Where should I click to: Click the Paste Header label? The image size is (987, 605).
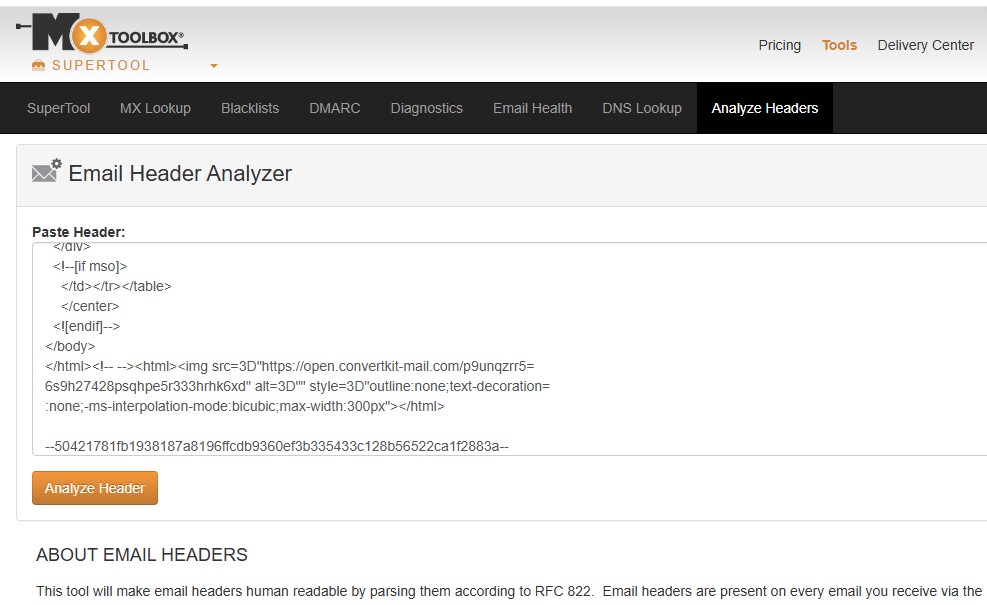(79, 232)
